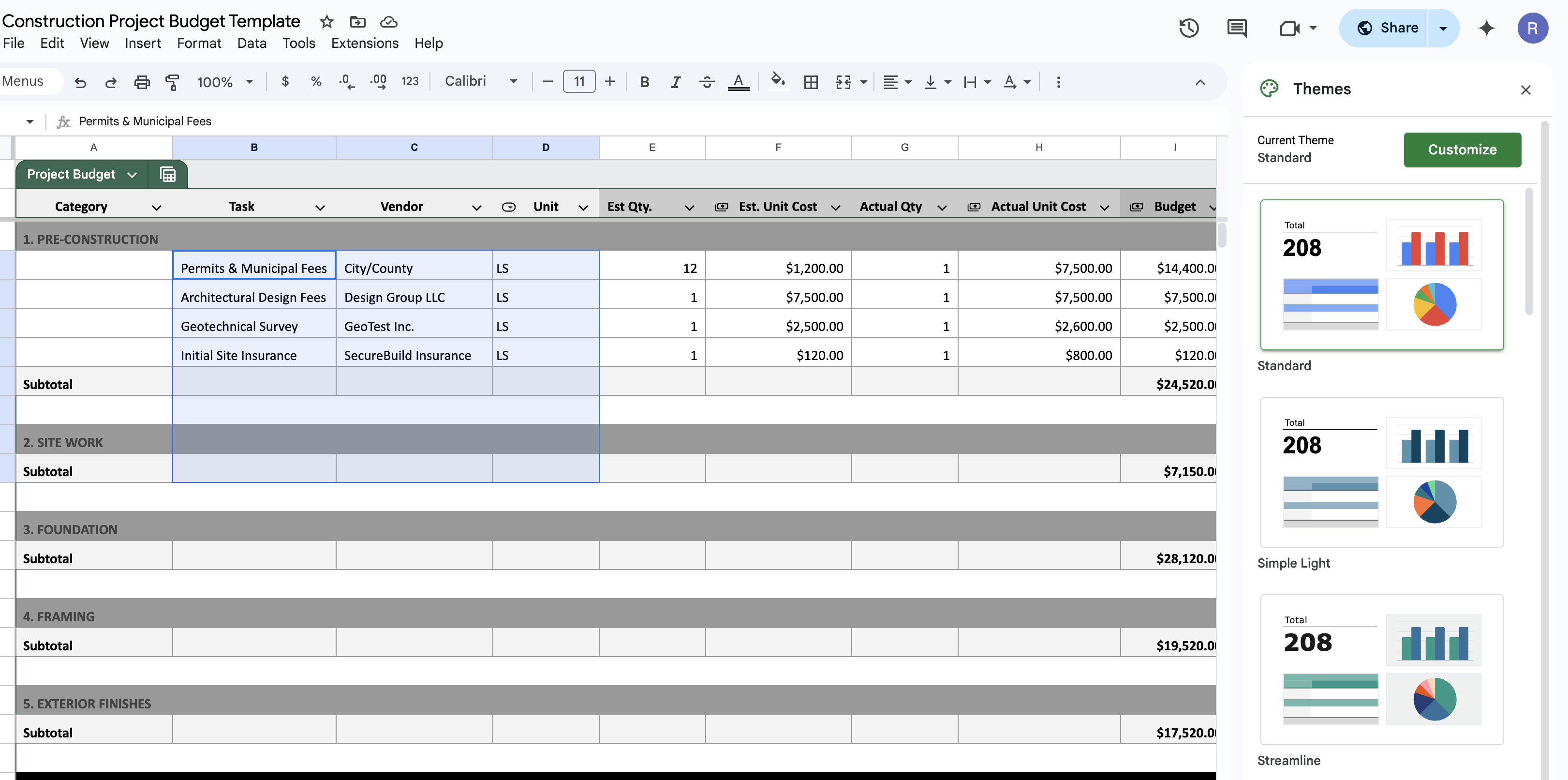Decrease decimal places
Screen dimensions: 1568x780
[x=346, y=81]
